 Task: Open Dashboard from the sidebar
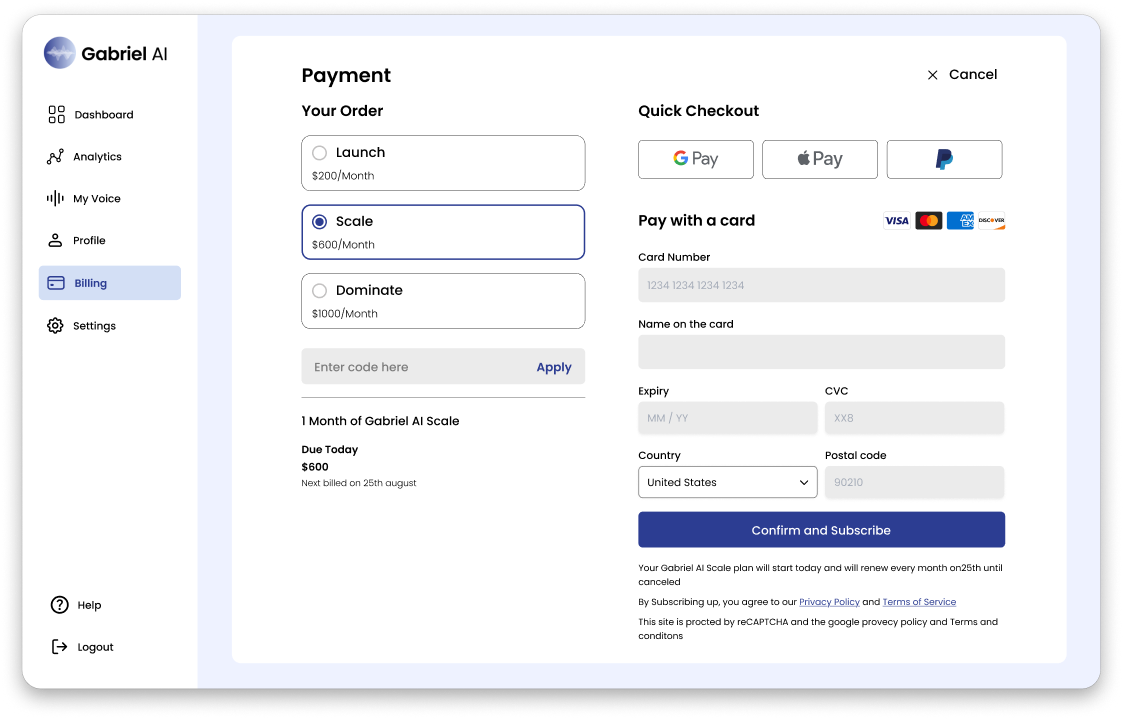pyautogui.click(x=110, y=115)
